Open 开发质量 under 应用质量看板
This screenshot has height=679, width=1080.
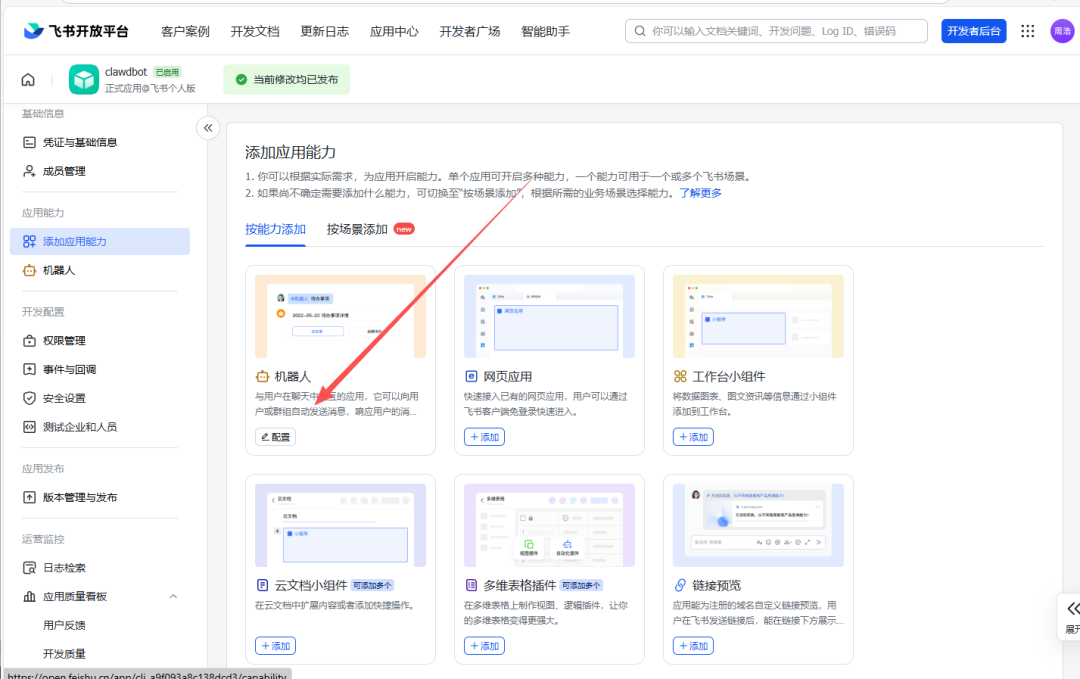64,654
